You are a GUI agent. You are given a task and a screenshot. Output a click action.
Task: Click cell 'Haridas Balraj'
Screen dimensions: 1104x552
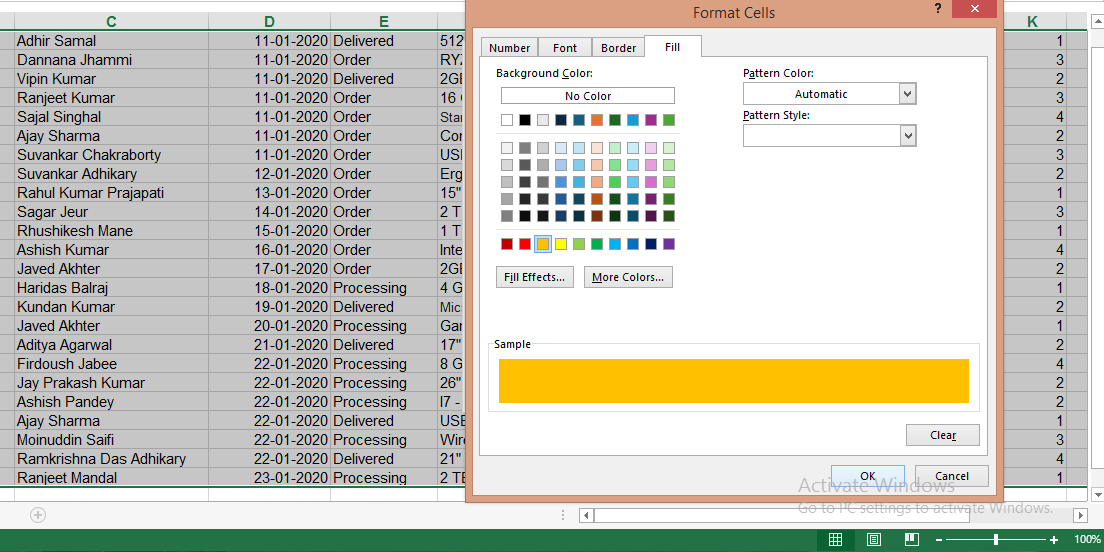111,288
